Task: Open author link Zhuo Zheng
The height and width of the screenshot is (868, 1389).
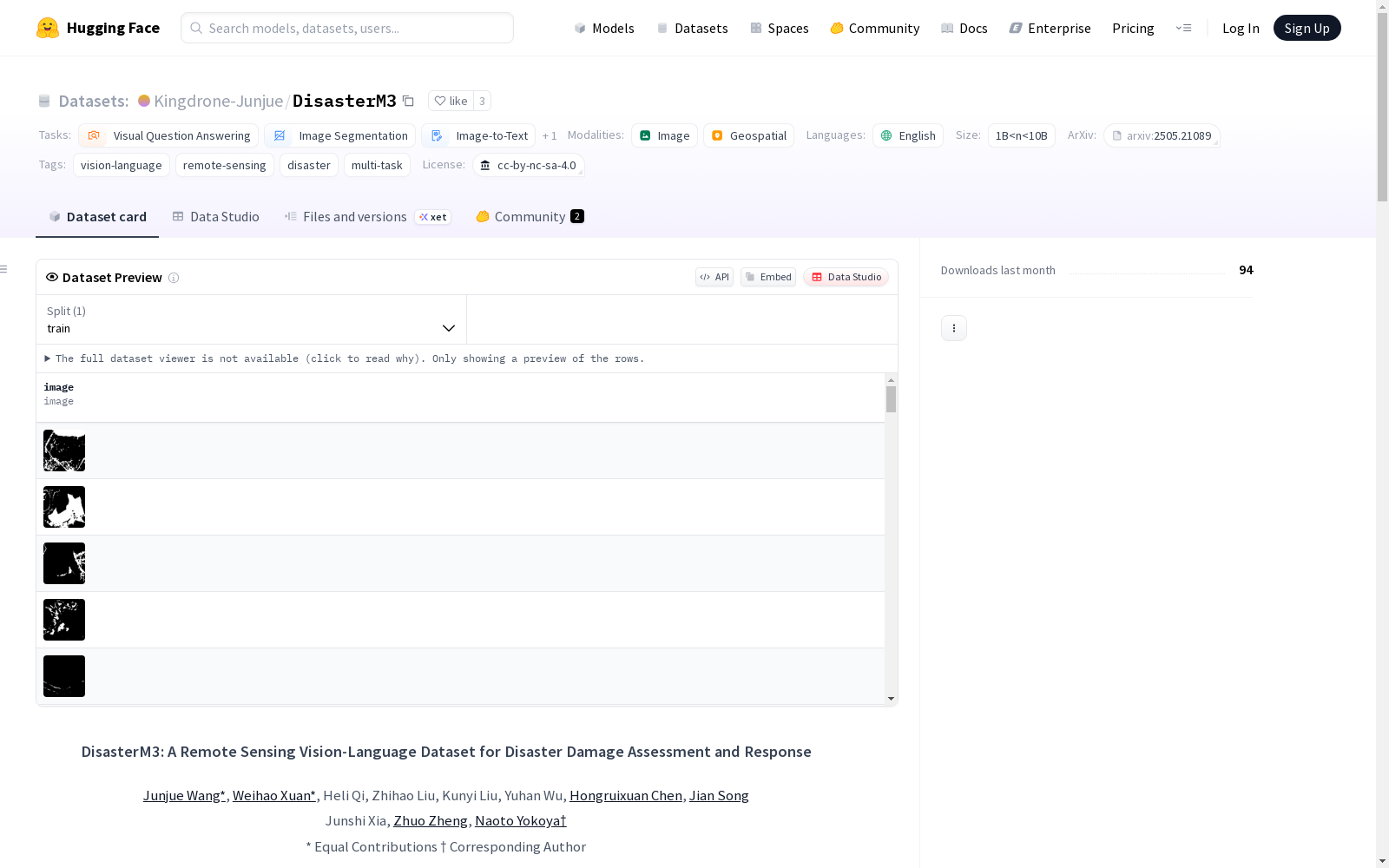Action: (x=431, y=821)
